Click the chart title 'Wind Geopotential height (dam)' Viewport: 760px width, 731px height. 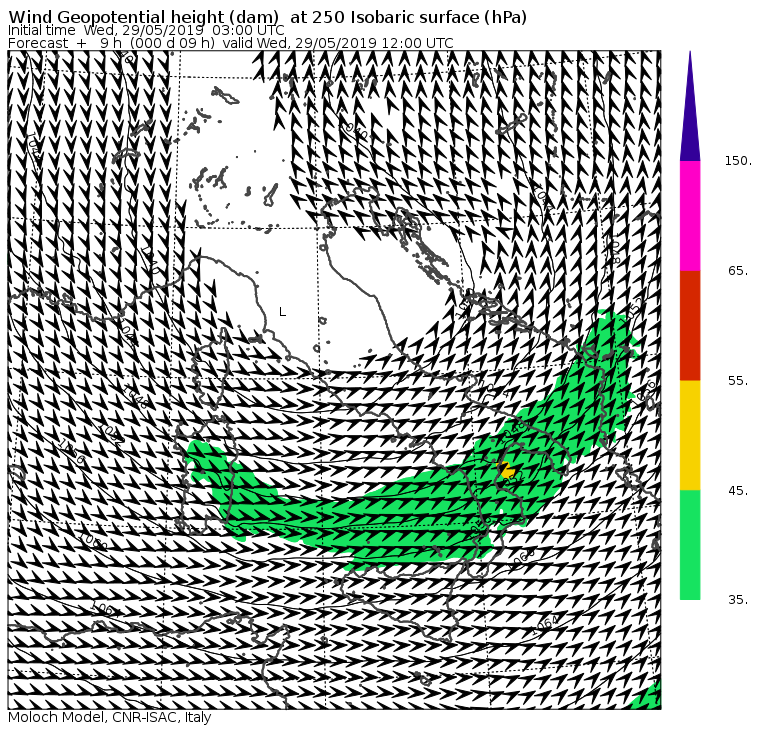click(x=143, y=17)
